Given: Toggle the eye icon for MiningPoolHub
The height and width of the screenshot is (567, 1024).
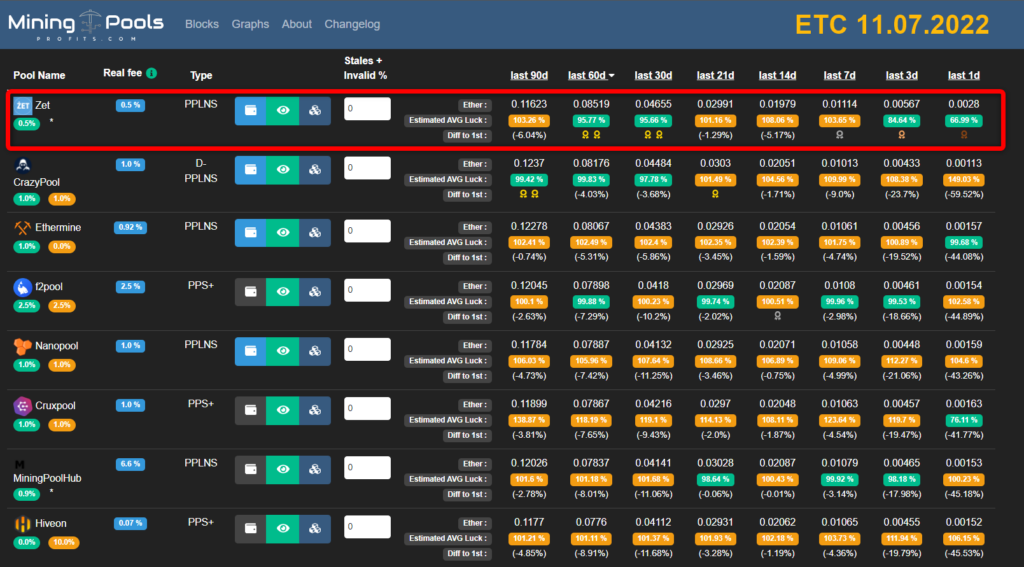Looking at the screenshot, I should click(283, 469).
